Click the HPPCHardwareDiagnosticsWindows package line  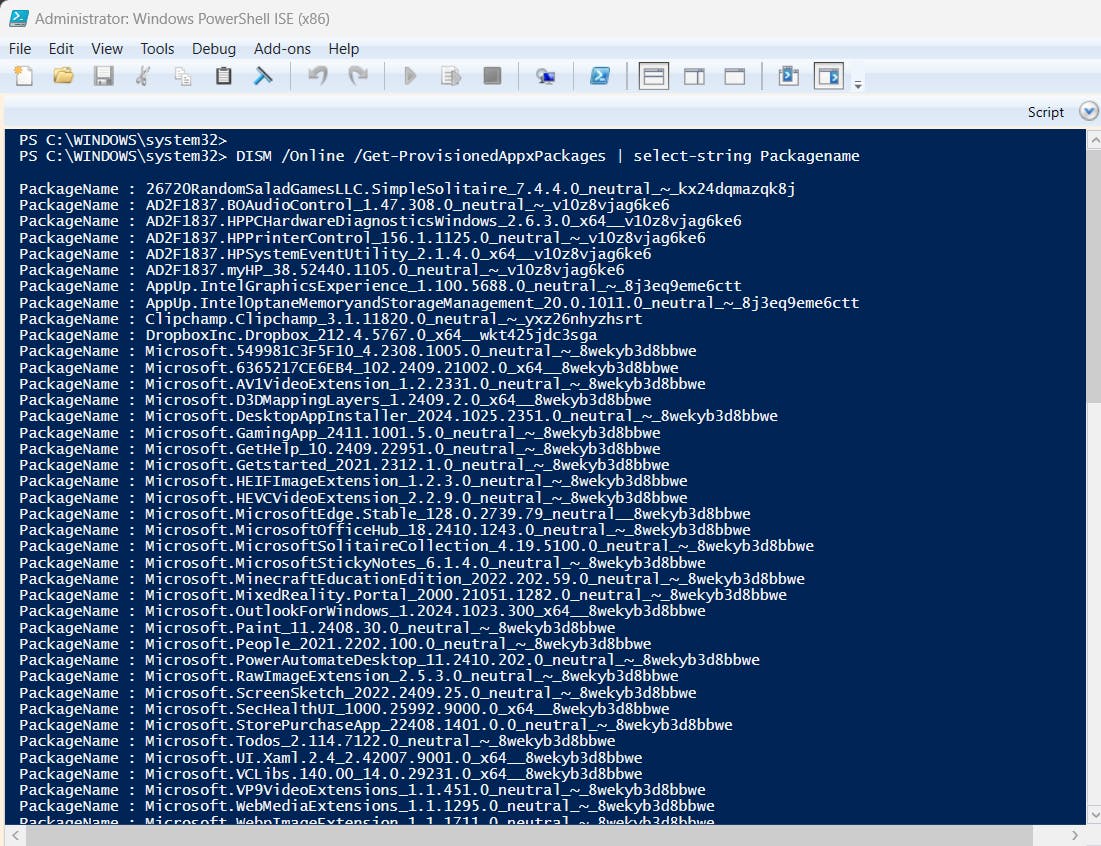pos(380,221)
